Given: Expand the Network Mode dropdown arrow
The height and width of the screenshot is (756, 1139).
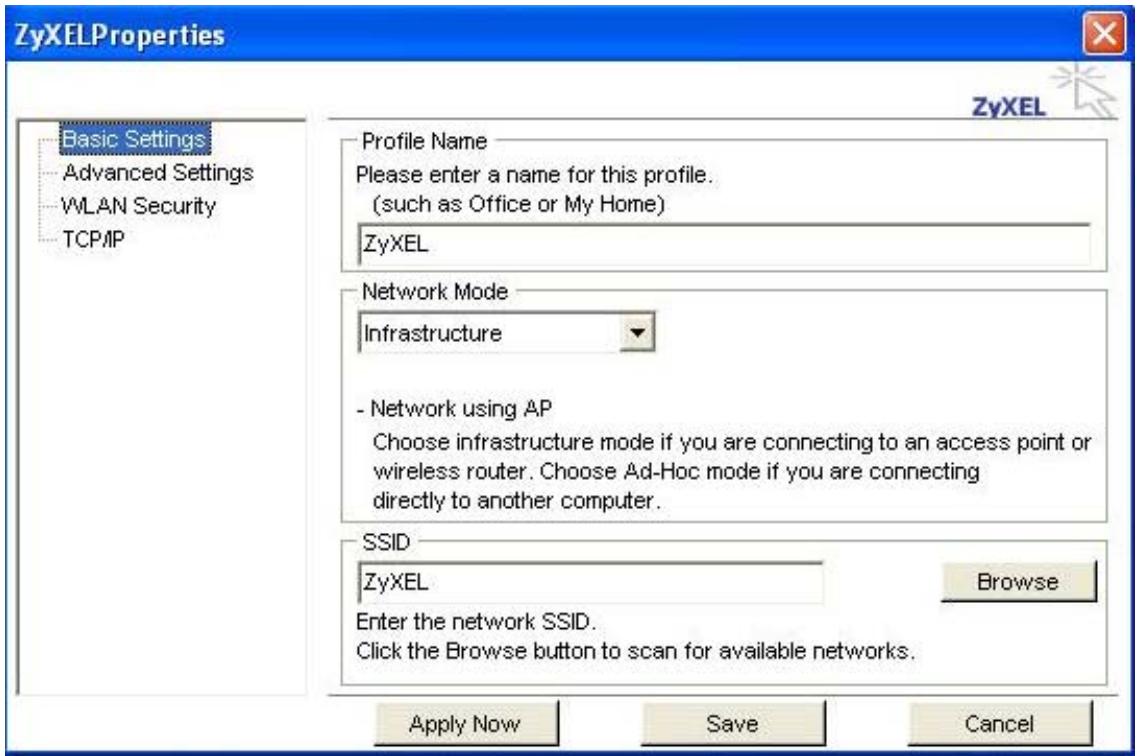Looking at the screenshot, I should [637, 333].
